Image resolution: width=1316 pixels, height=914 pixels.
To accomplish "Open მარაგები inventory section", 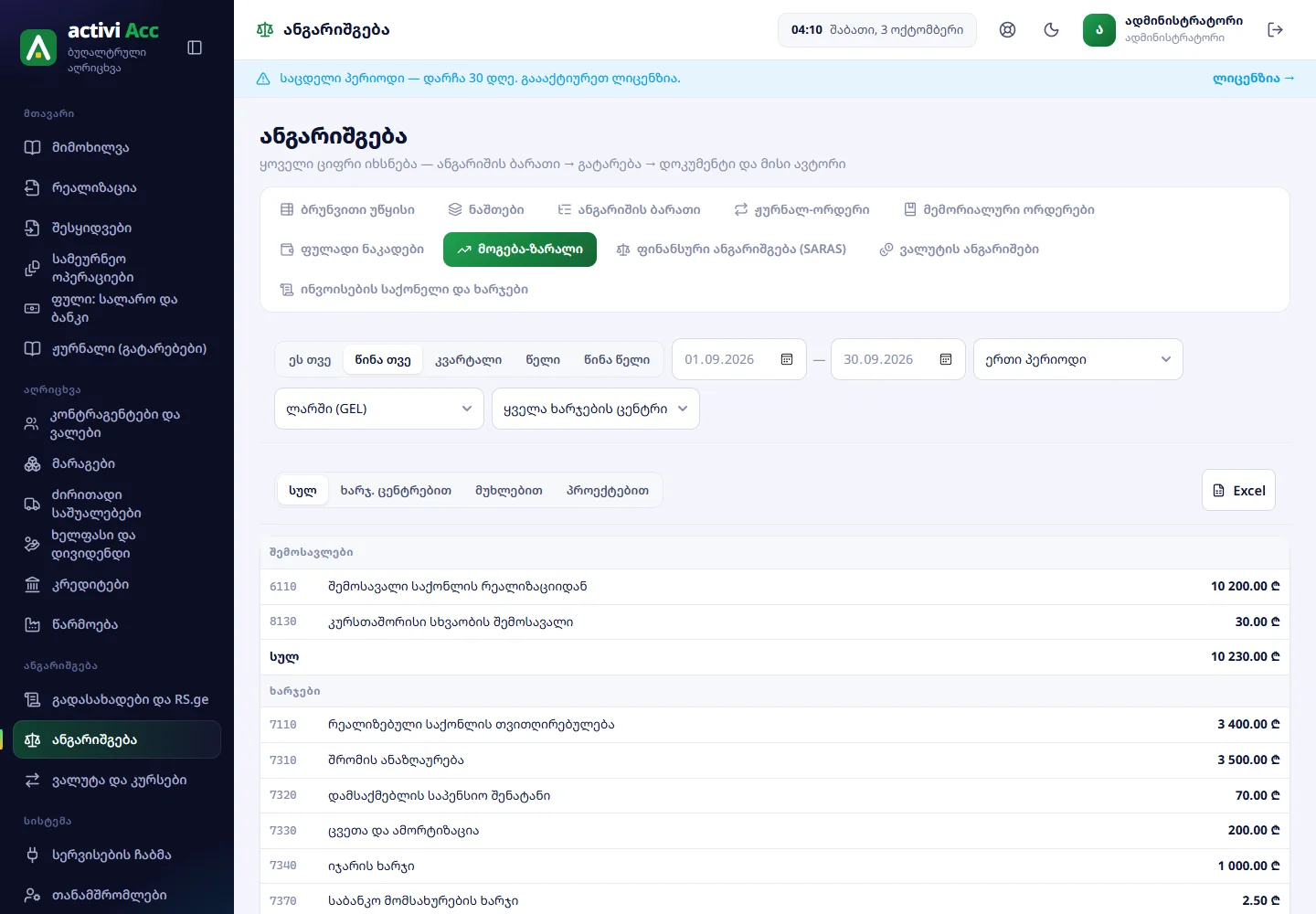I will point(117,463).
